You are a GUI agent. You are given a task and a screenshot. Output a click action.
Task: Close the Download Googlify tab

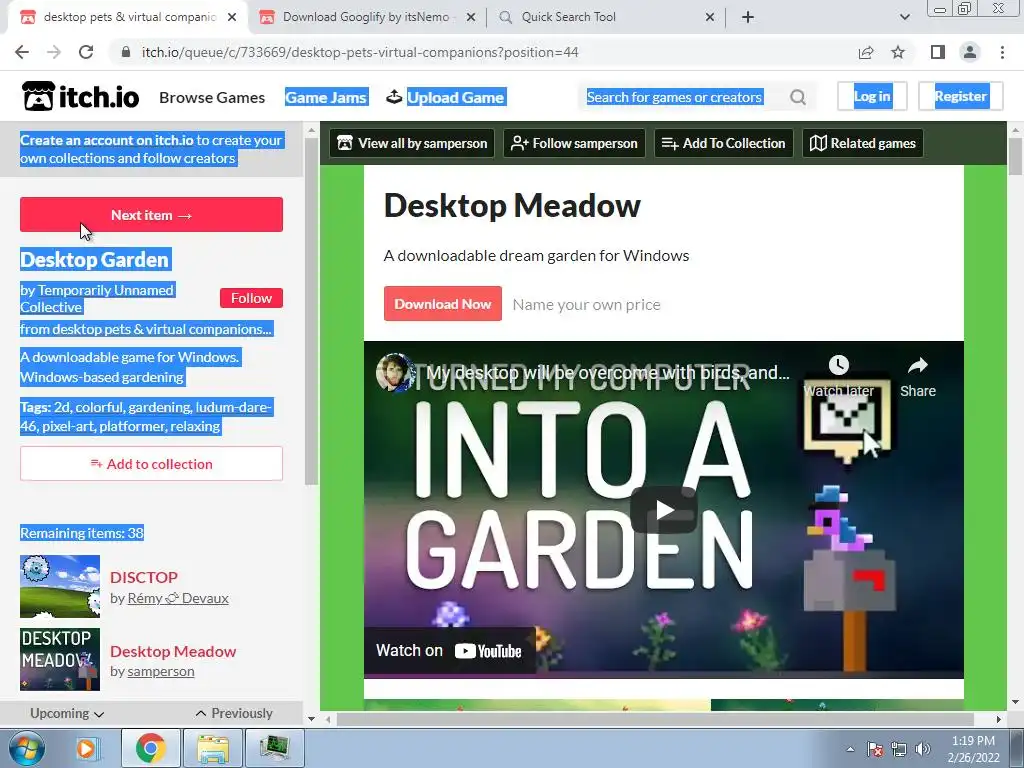(x=471, y=18)
